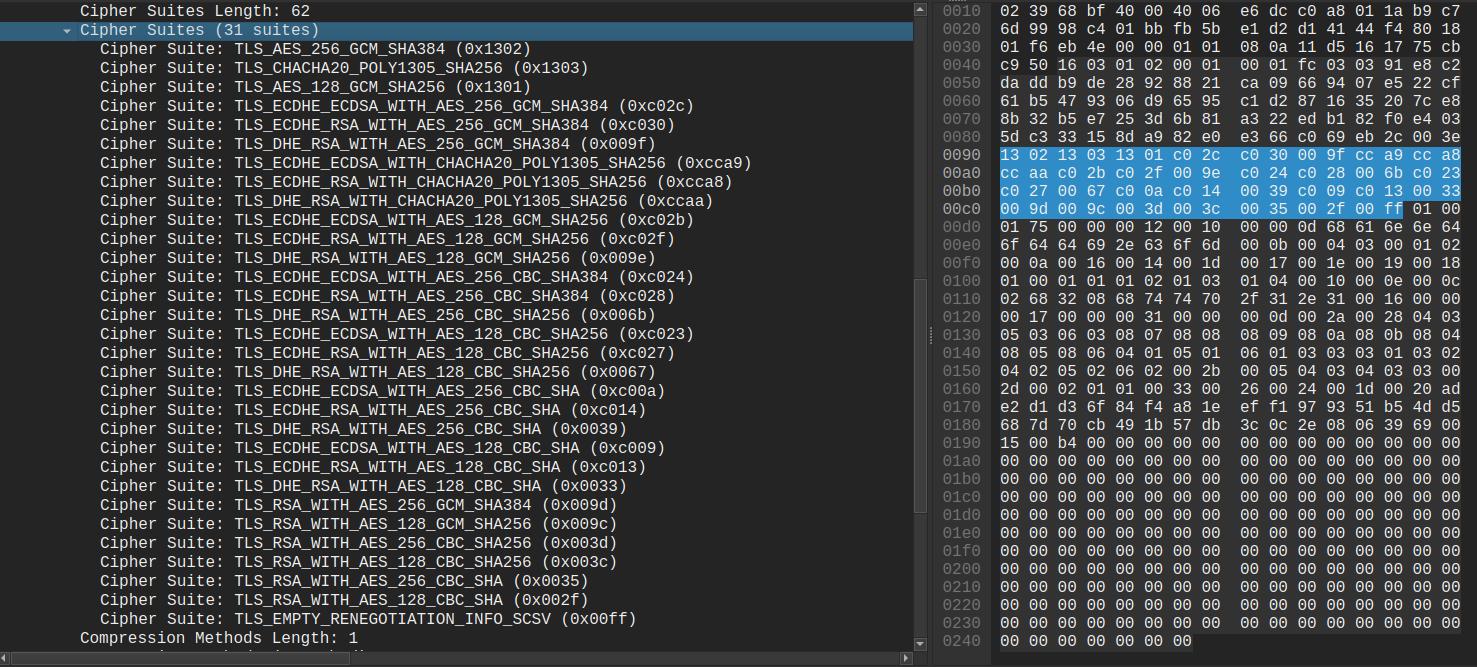Click TLS_RSA_WITH_AES_128_CBC_SHA256 (0x003c) entry
This screenshot has width=1477, height=667.
(456, 562)
